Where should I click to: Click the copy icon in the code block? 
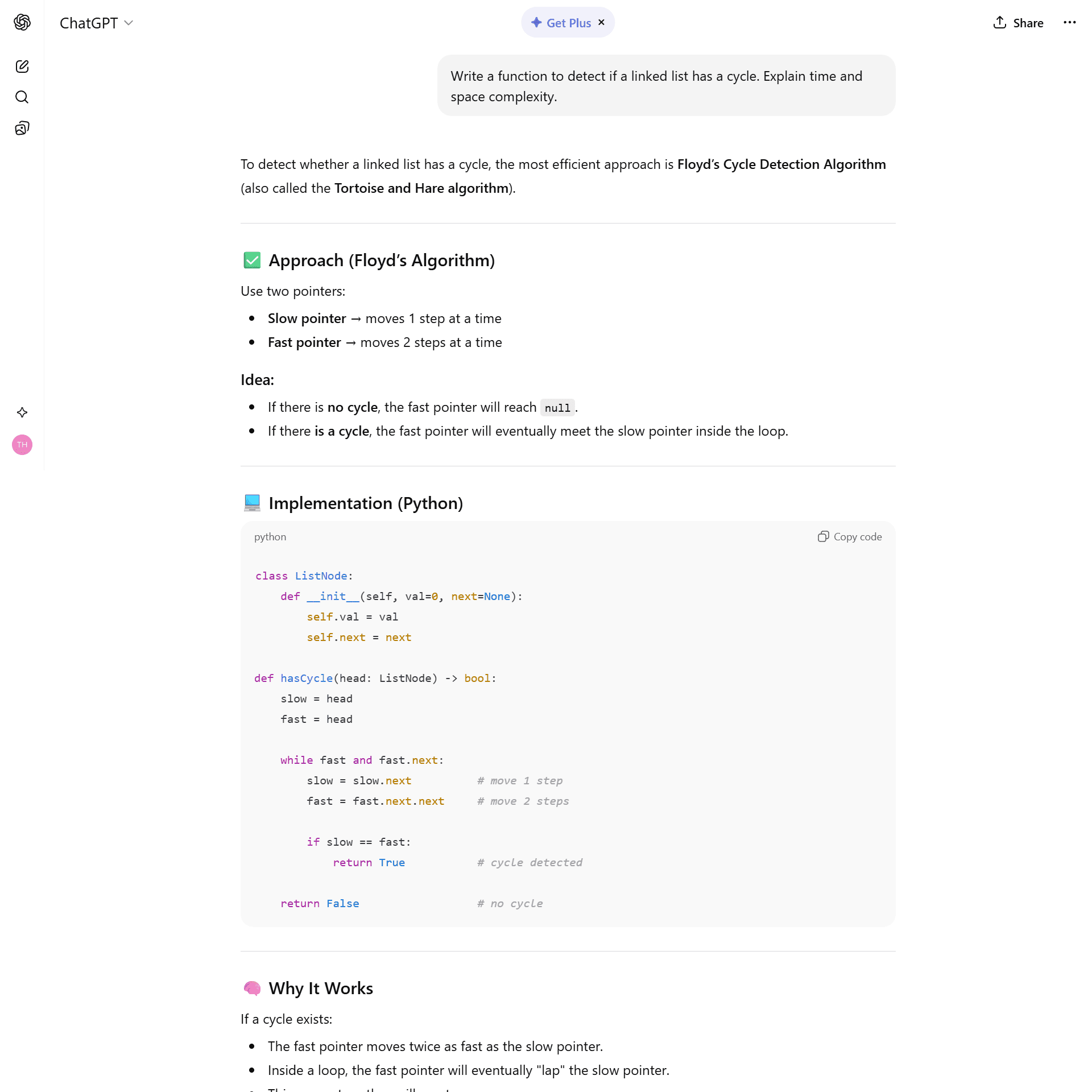(x=823, y=537)
